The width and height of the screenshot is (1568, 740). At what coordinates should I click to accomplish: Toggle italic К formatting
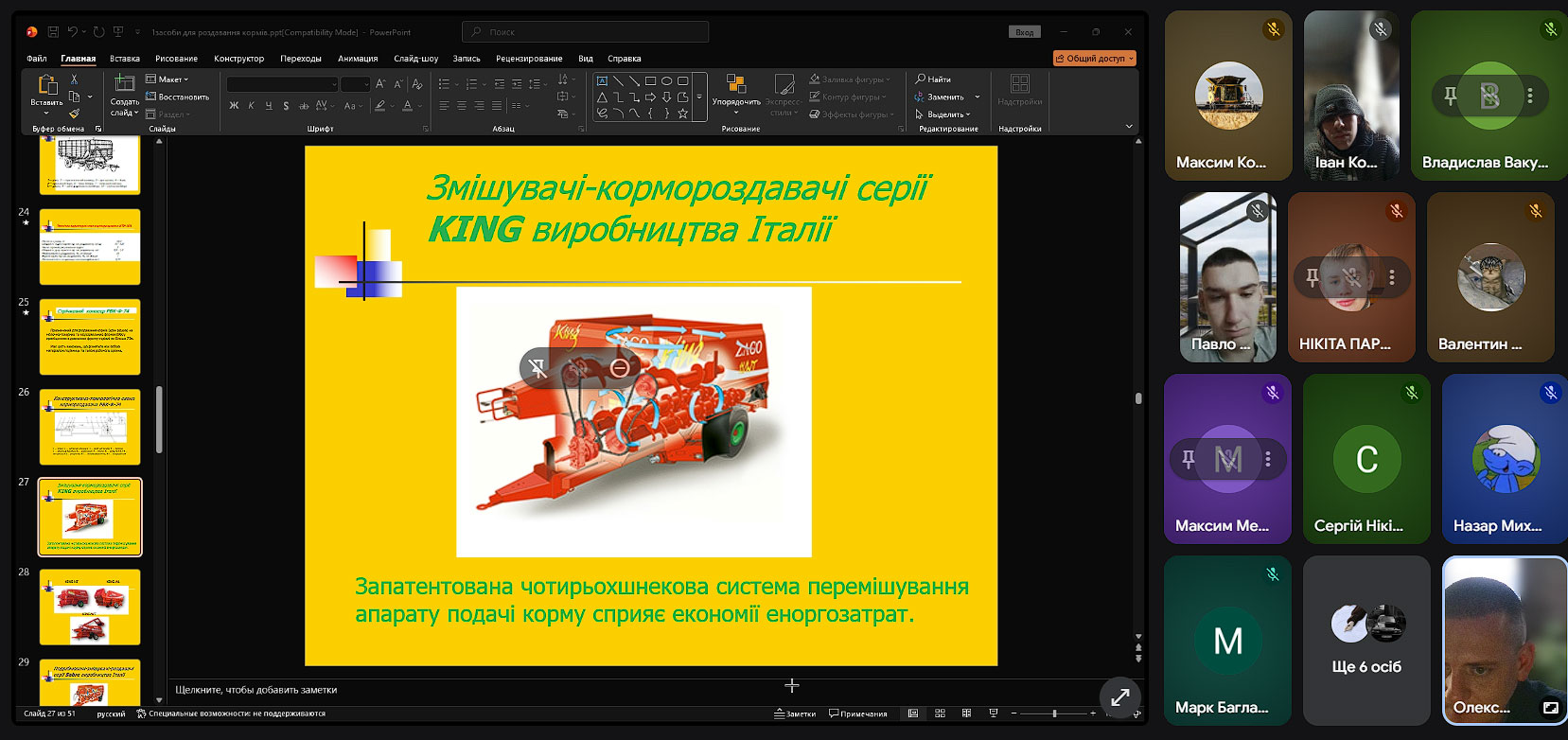click(x=251, y=106)
